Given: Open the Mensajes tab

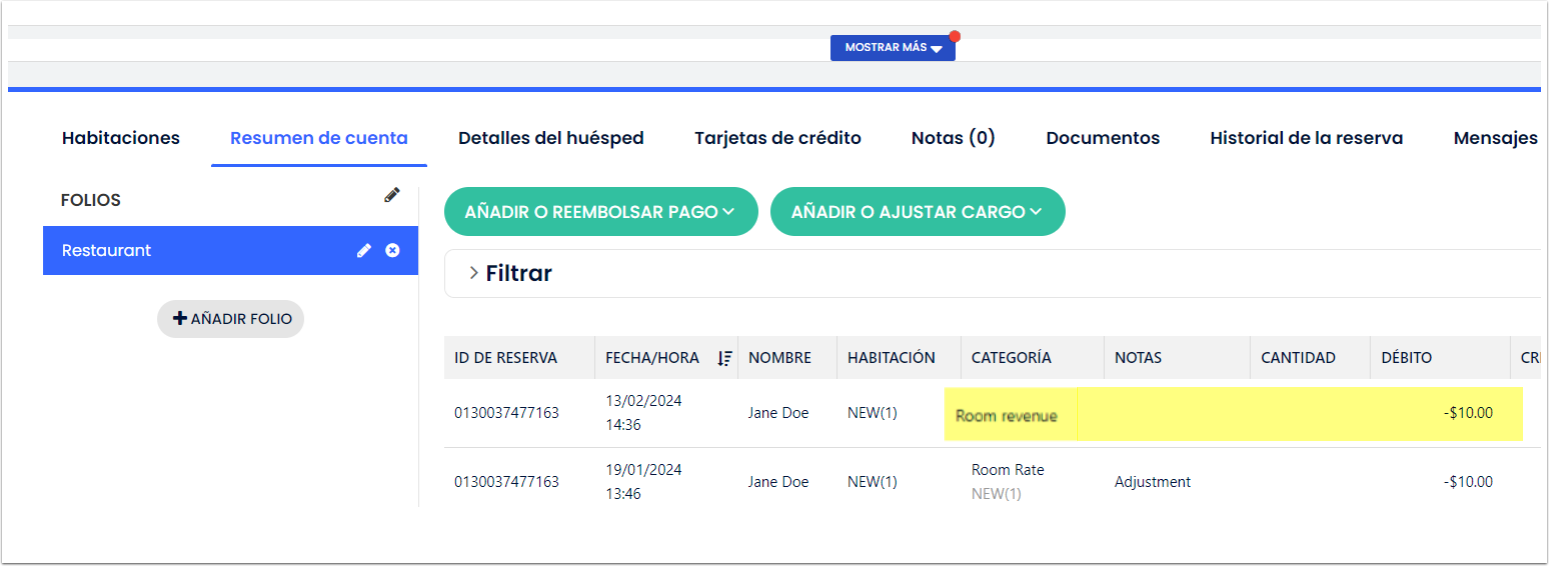Looking at the screenshot, I should 1495,138.
